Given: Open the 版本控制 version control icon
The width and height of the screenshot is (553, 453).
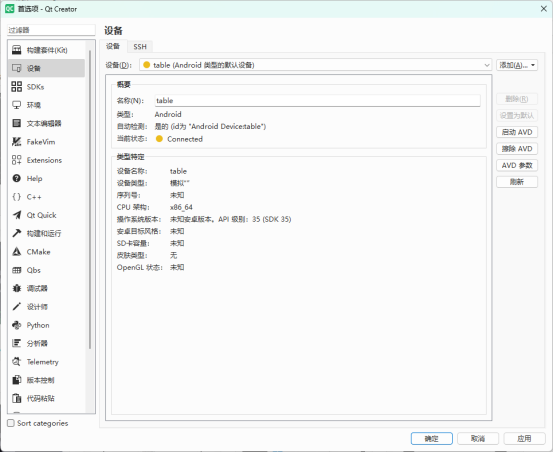Looking at the screenshot, I should pos(17,380).
